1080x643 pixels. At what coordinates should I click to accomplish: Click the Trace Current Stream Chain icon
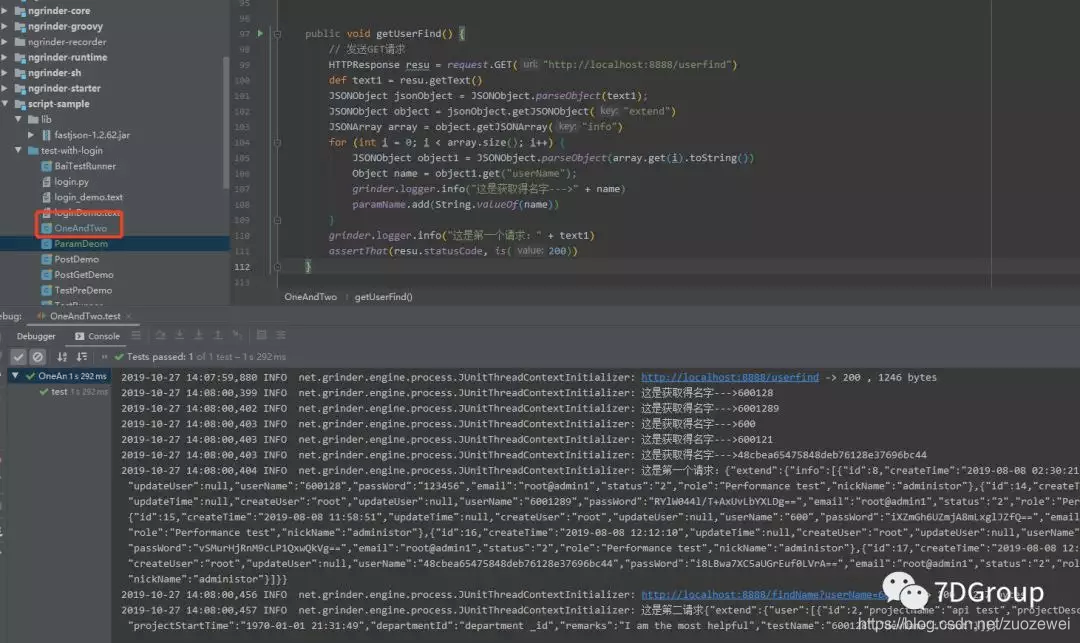[x=281, y=335]
